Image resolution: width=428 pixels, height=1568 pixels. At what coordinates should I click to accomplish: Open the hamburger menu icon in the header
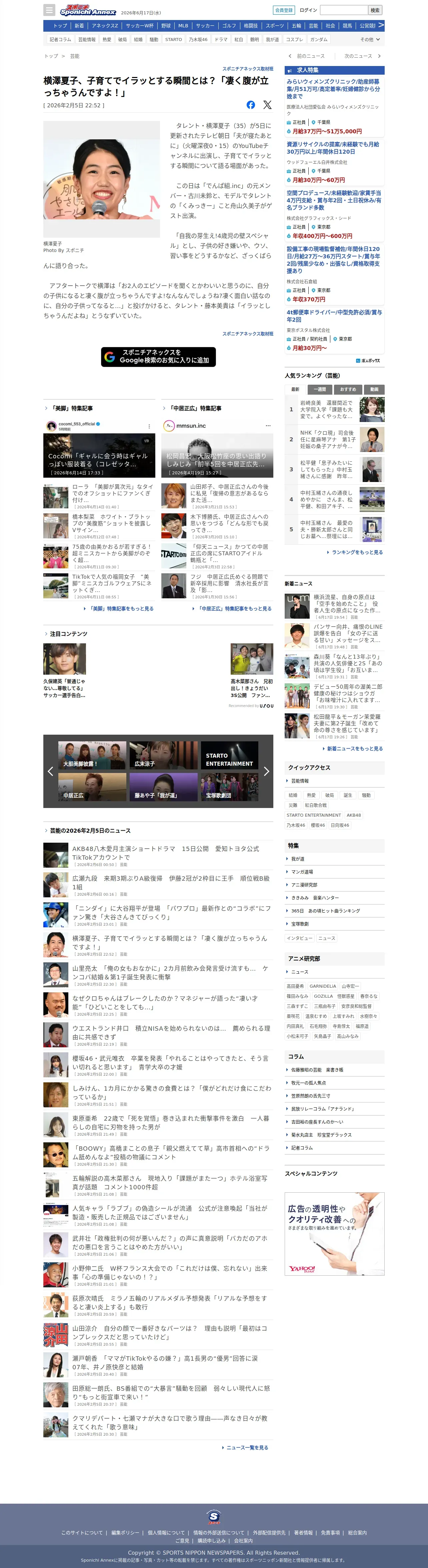point(49,10)
